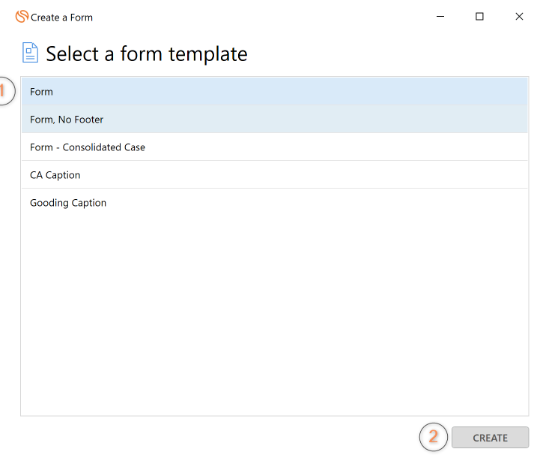Click the circled step 2 marker
Image resolution: width=541 pixels, height=456 pixels.
coord(433,437)
